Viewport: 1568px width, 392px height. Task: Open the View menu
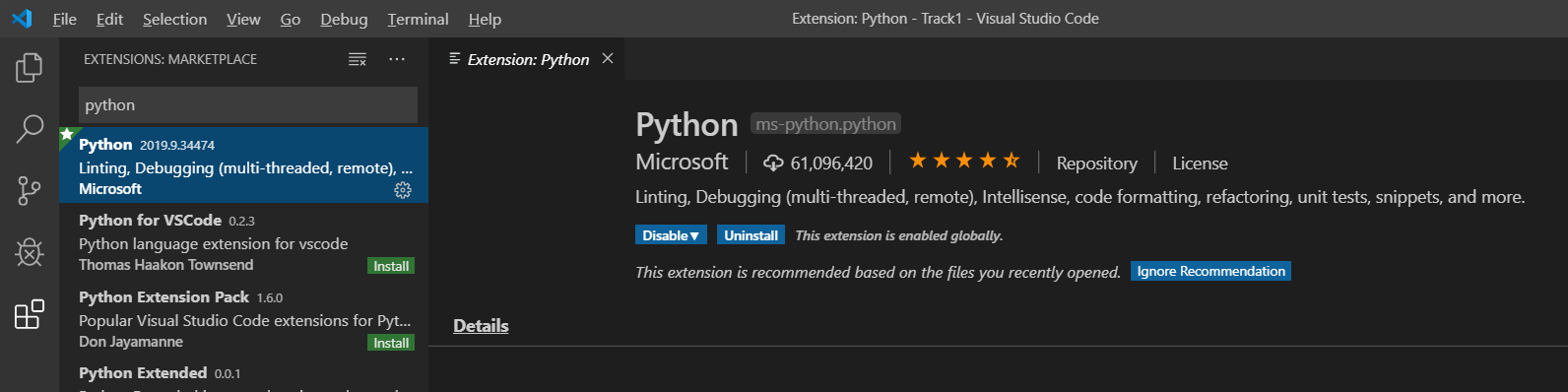point(243,19)
